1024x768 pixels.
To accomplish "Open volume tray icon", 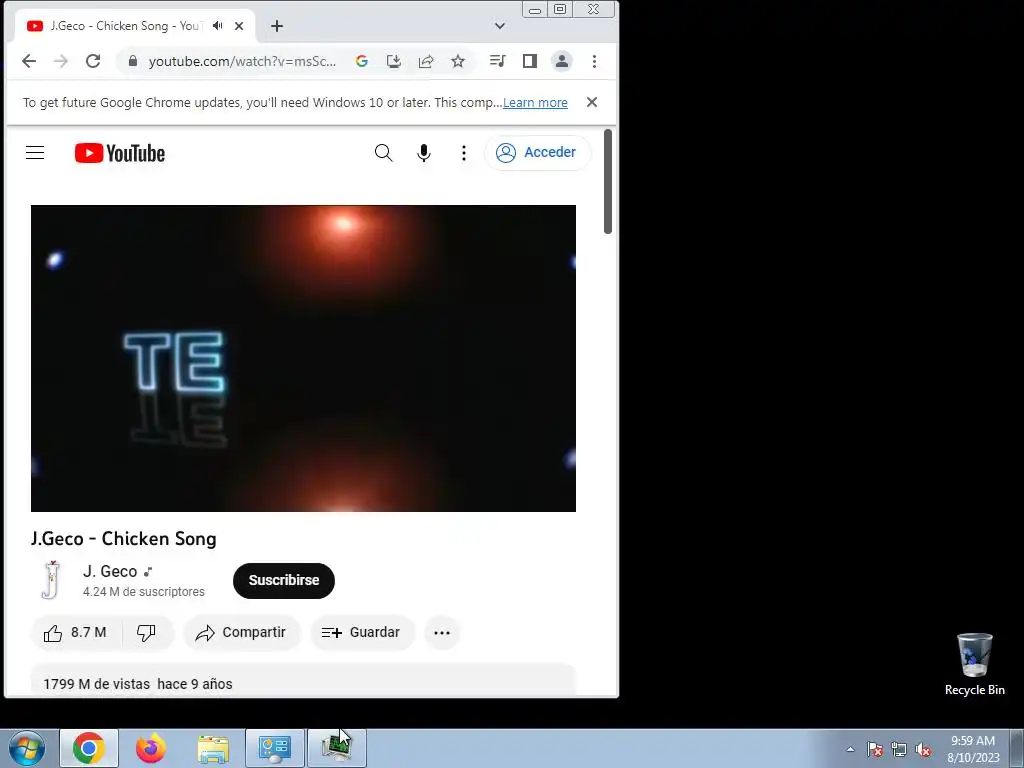I will click(x=923, y=749).
